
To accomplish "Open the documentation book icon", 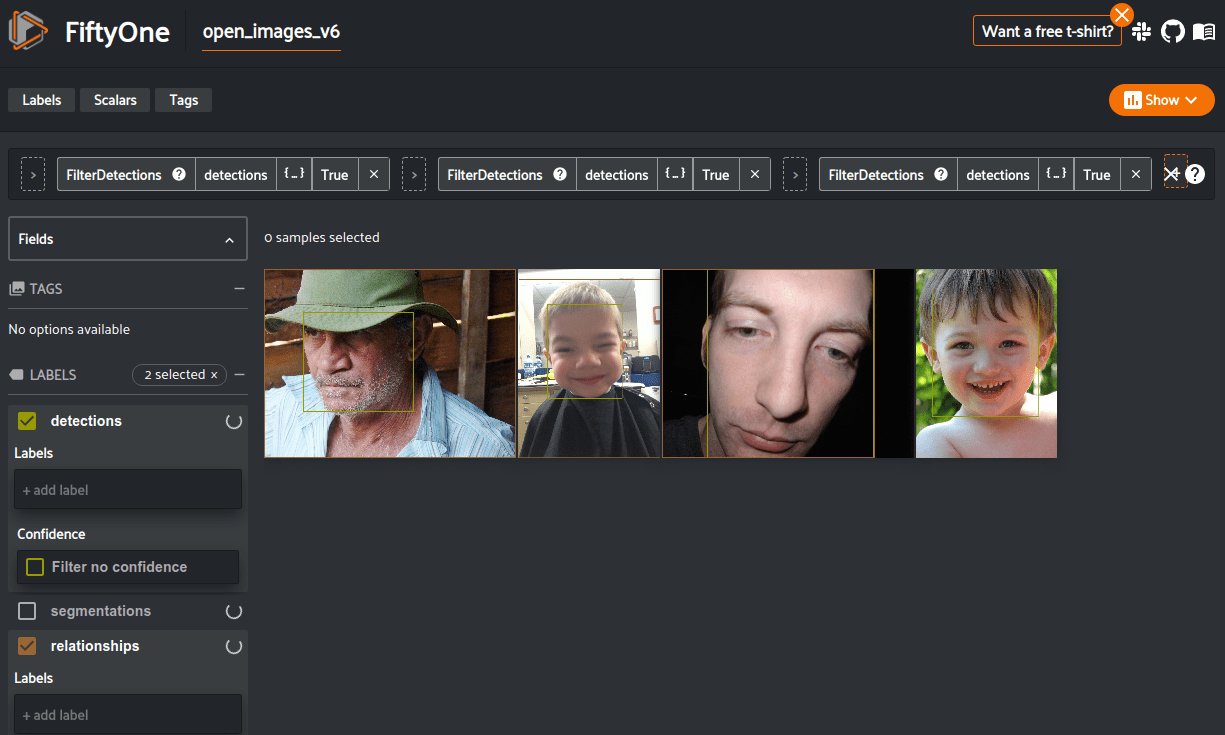I will 1204,31.
